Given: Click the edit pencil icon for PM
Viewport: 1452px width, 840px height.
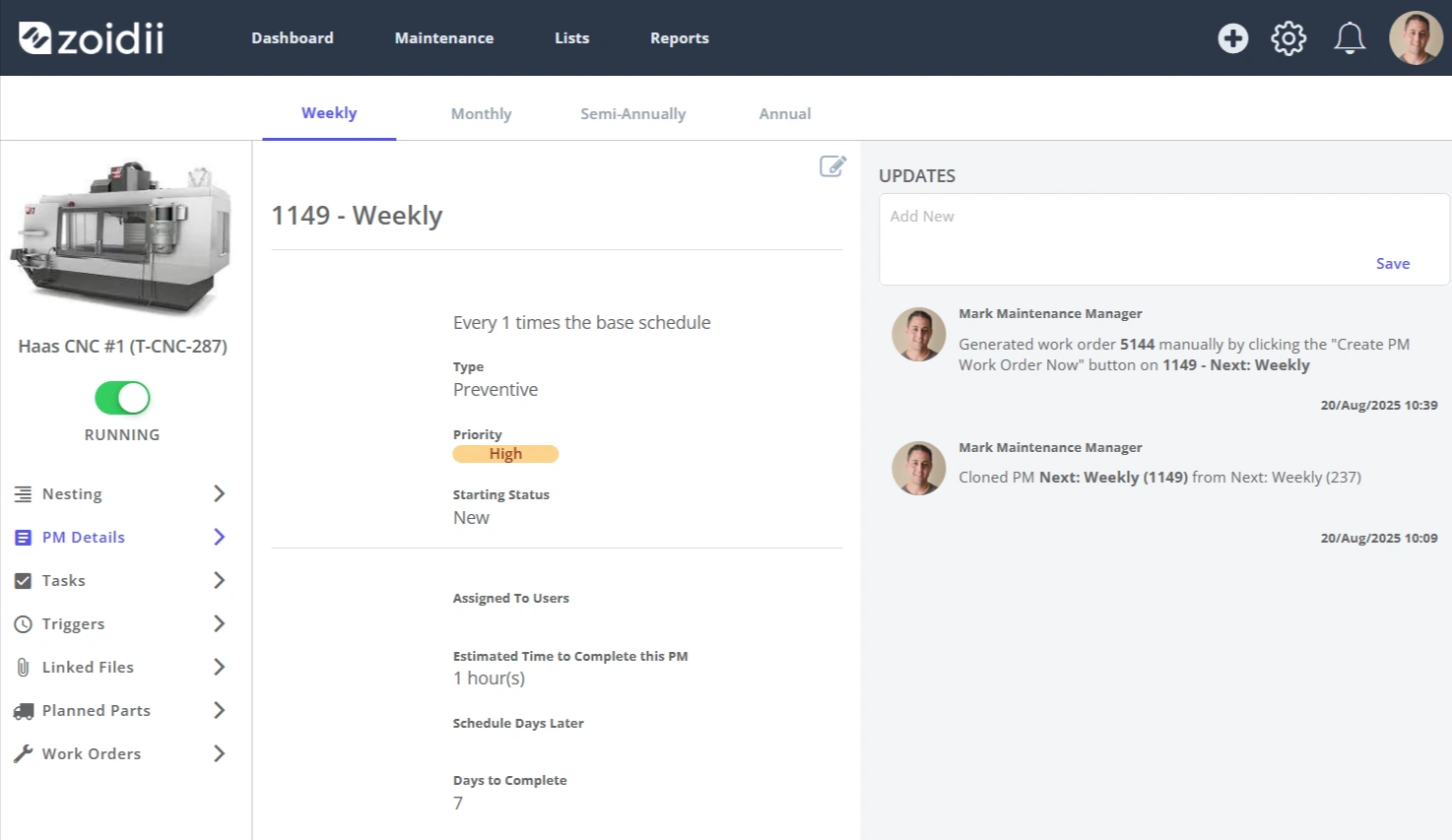Looking at the screenshot, I should [832, 166].
